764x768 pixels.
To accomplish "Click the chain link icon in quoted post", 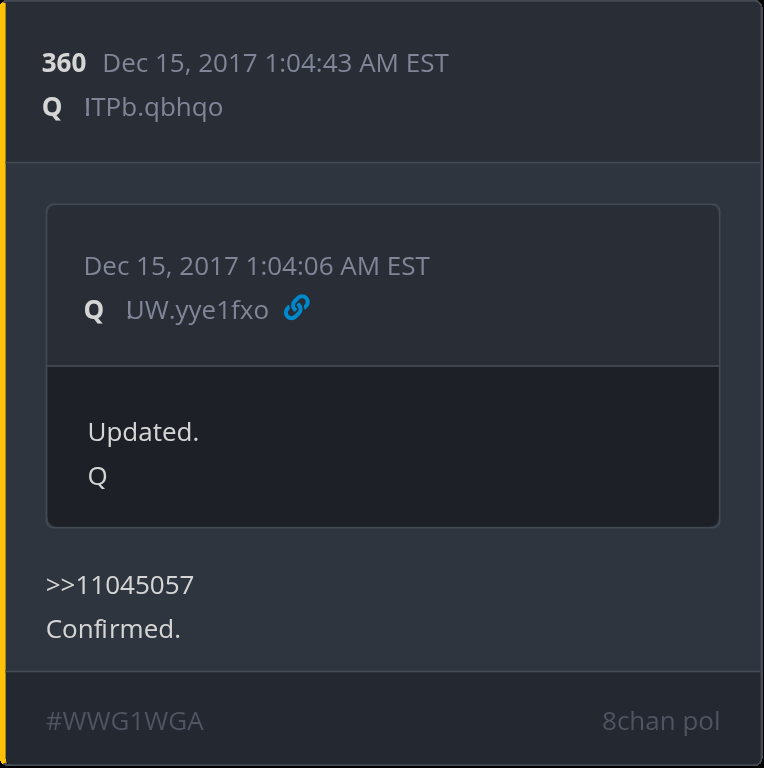I will pos(296,309).
